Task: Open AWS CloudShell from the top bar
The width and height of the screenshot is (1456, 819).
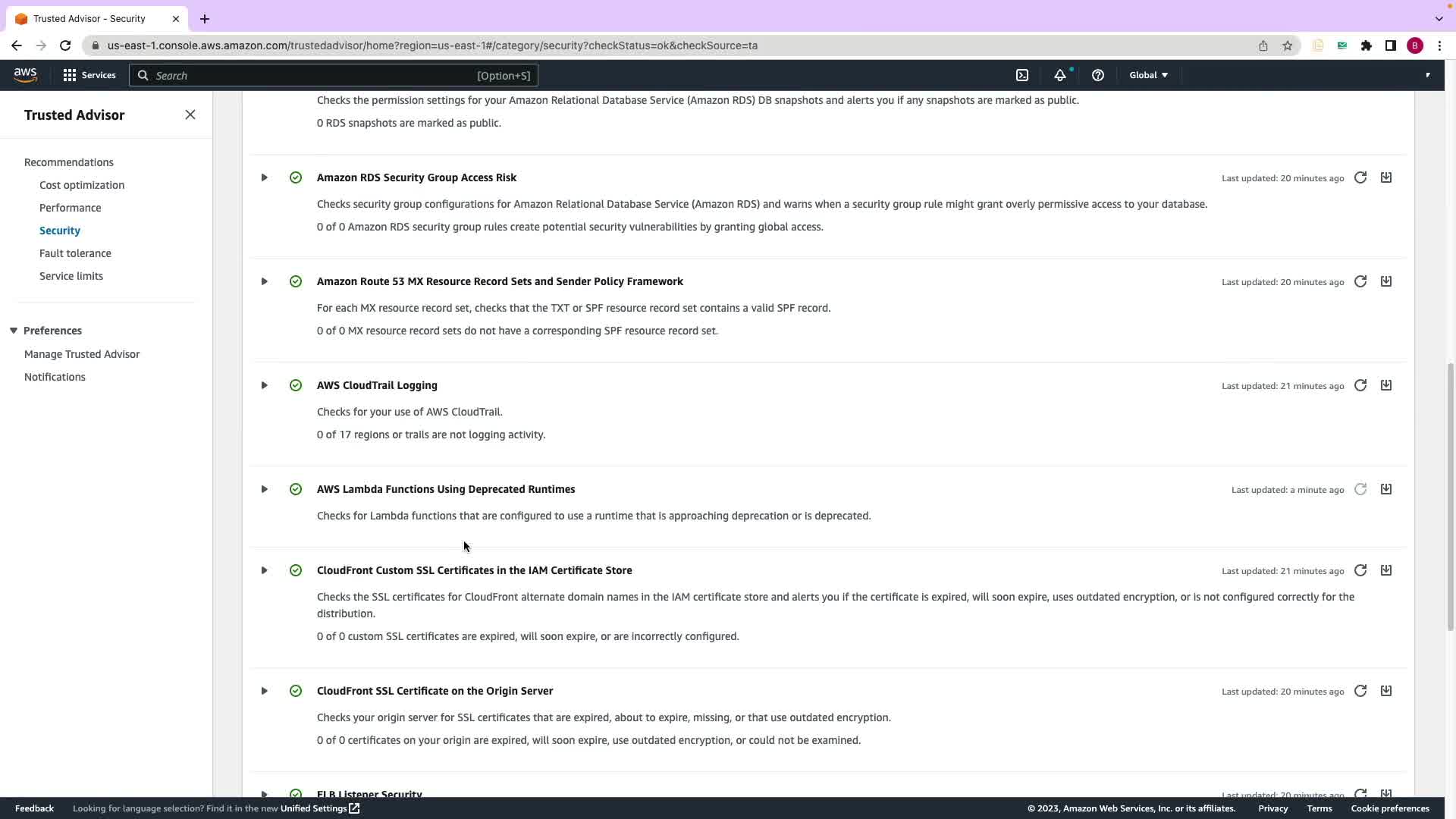Action: click(1022, 75)
